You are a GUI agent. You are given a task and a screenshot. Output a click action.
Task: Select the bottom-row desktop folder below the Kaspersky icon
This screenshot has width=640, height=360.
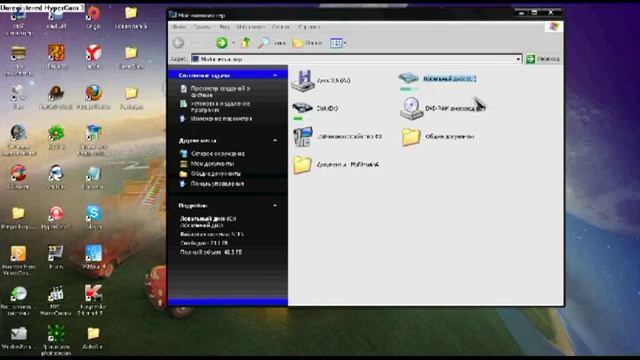click(93, 333)
